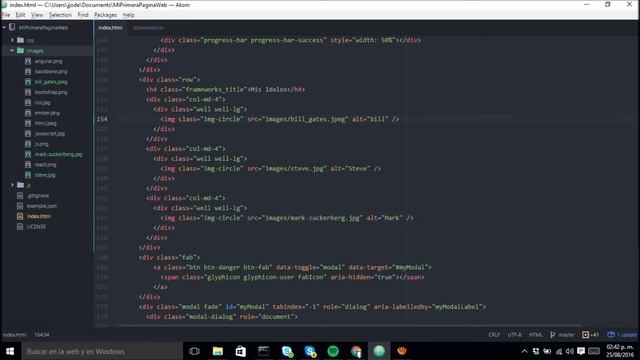This screenshot has height=360, width=640.
Task: Open the Packages menu
Action: [105, 15]
